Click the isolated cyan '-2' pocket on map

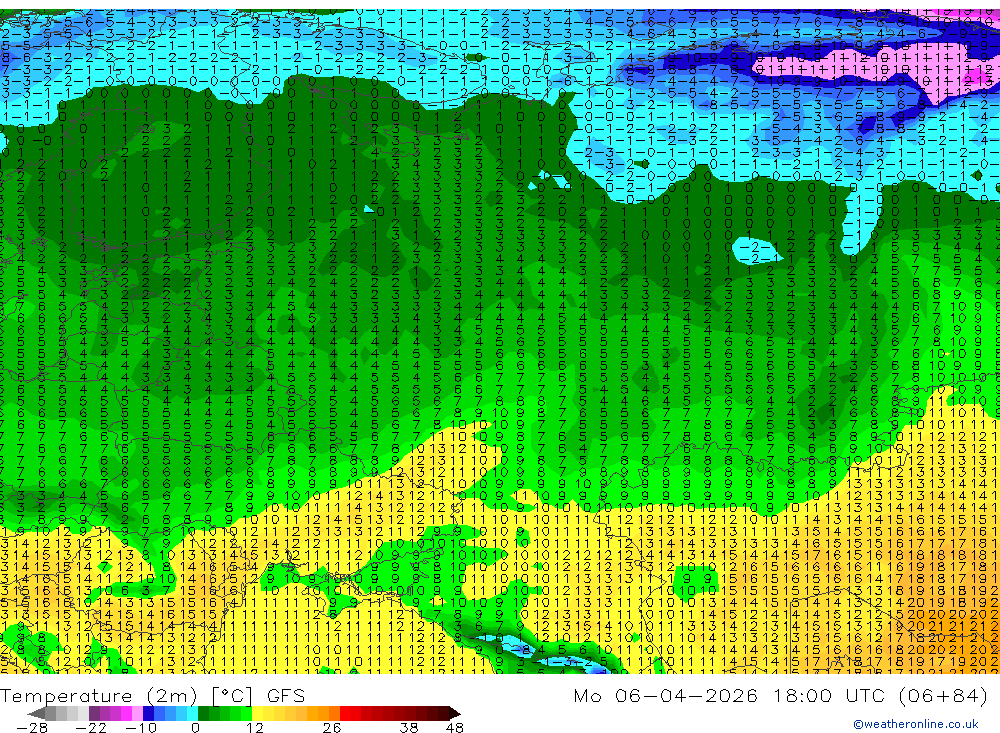coord(756,251)
